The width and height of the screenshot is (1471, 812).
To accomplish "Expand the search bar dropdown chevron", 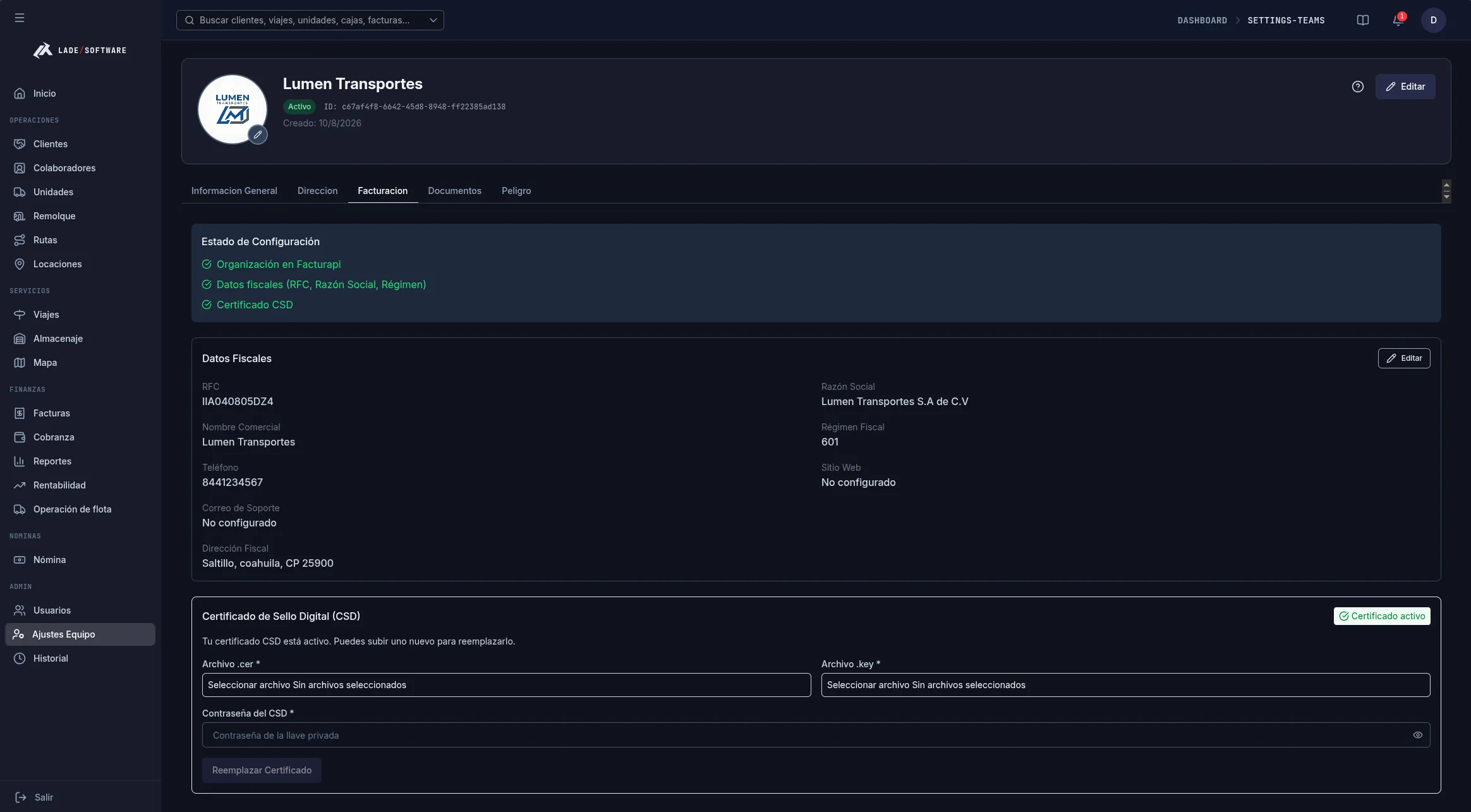I will [x=433, y=20].
